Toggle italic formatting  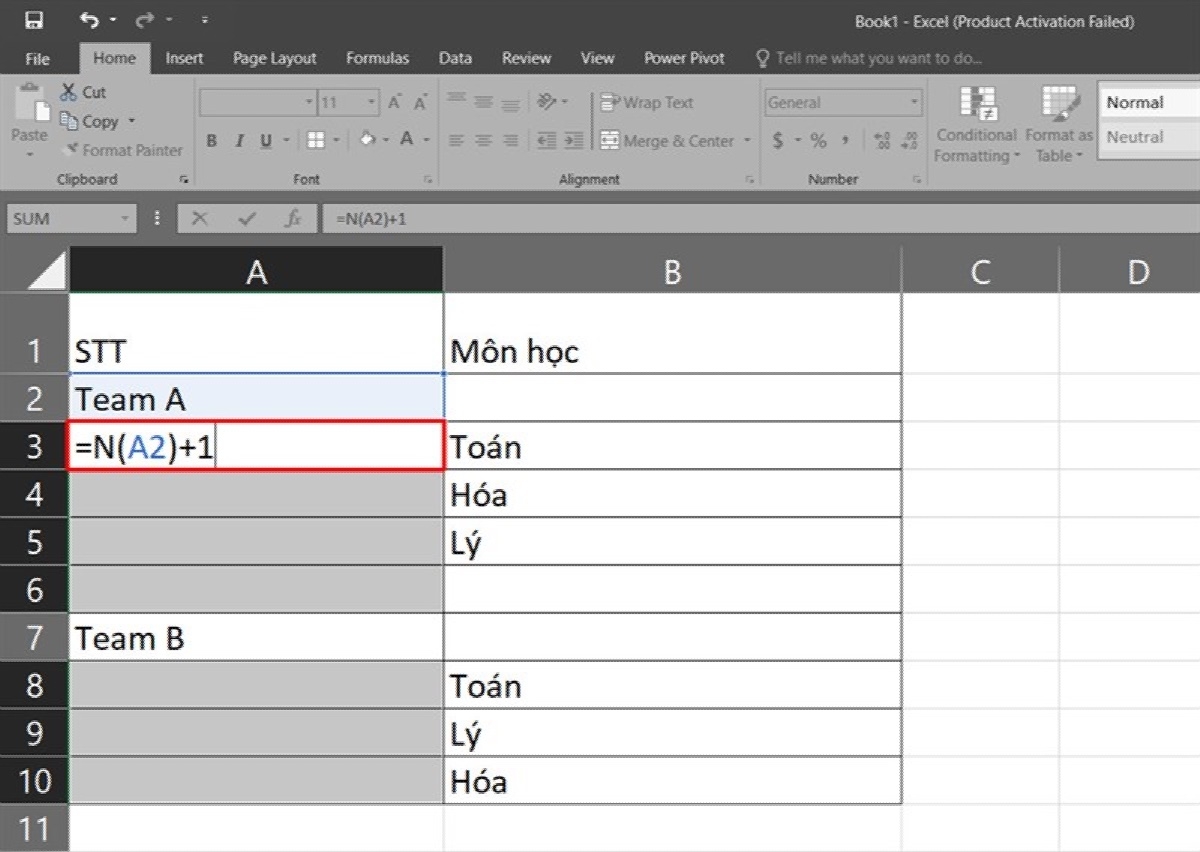pos(237,141)
